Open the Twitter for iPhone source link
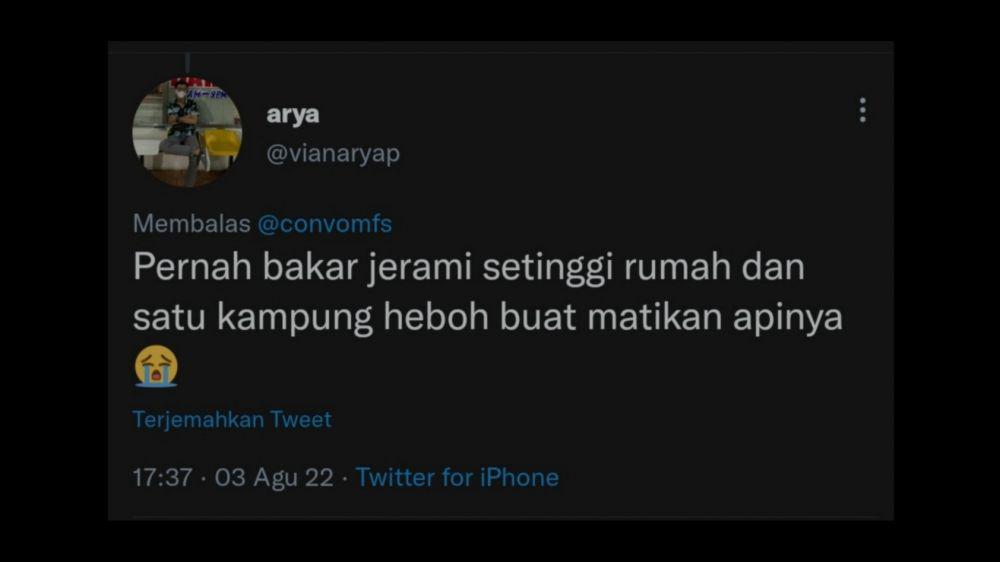1000x562 pixels. [x=457, y=478]
